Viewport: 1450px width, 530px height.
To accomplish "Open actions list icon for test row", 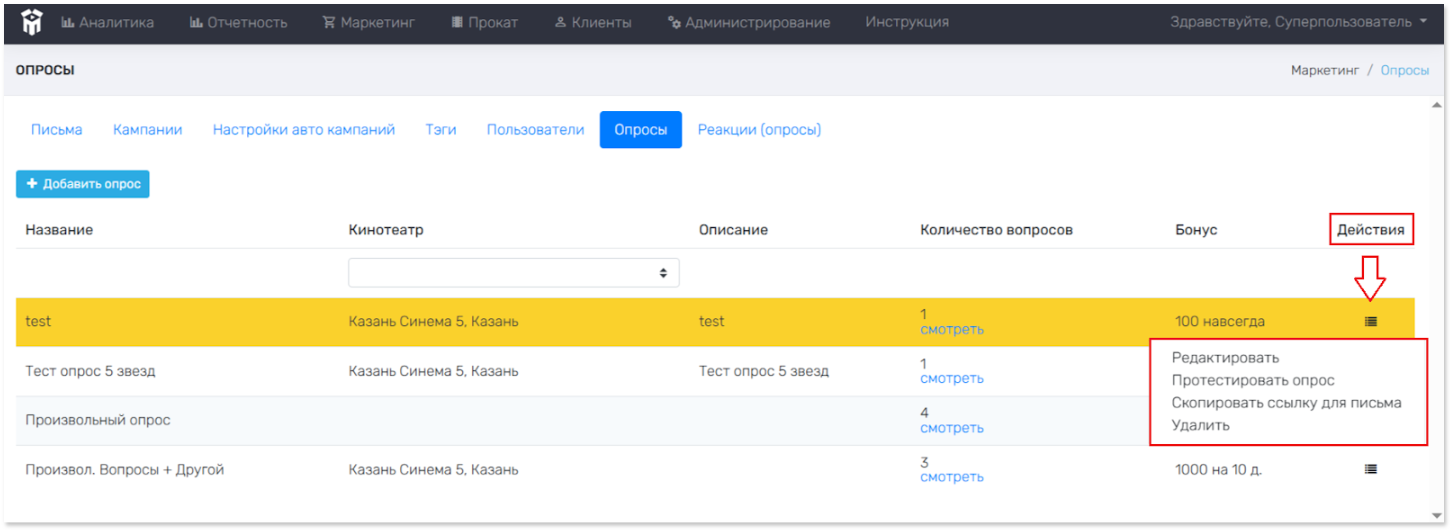I will [1370, 322].
